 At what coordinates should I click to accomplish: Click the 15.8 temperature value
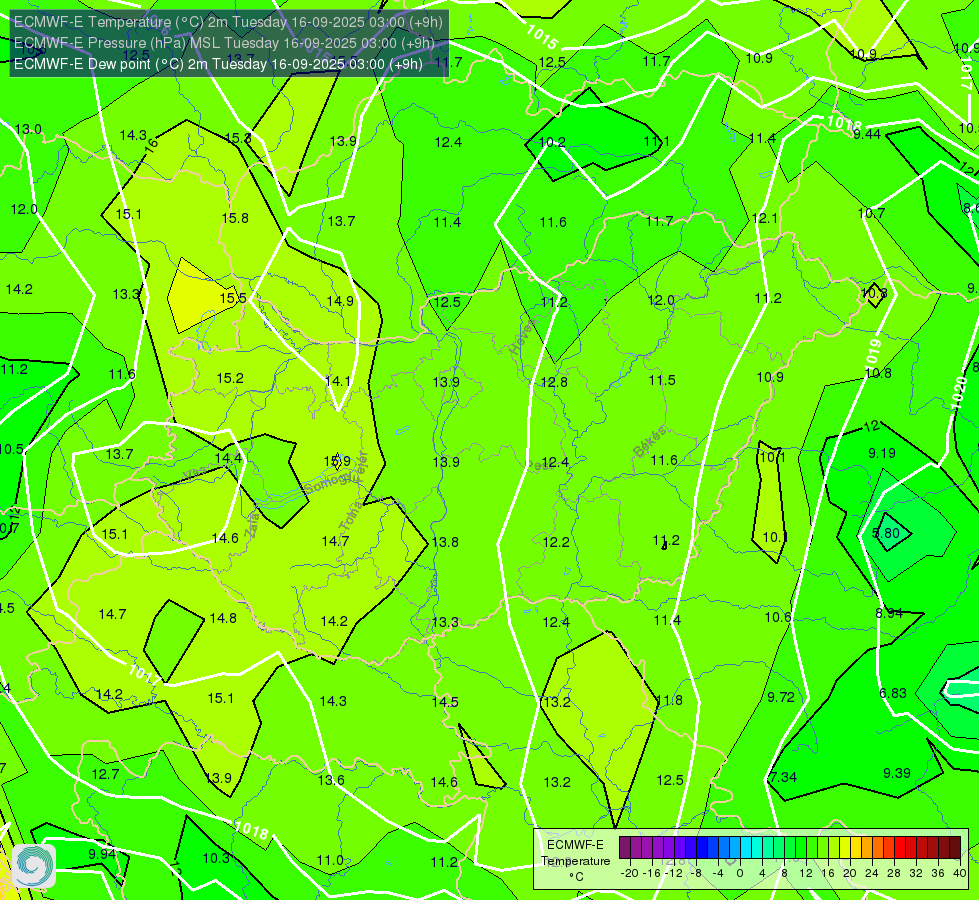pos(235,218)
